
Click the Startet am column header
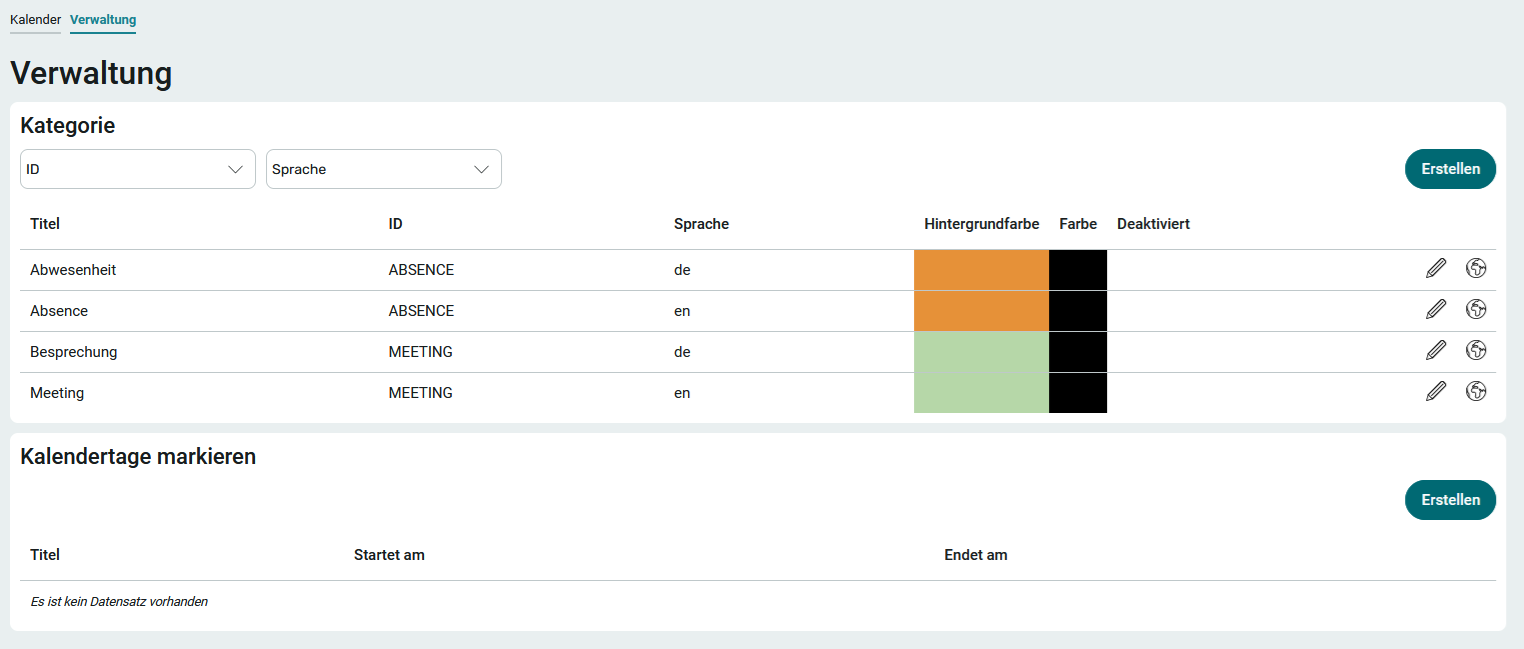[389, 555]
